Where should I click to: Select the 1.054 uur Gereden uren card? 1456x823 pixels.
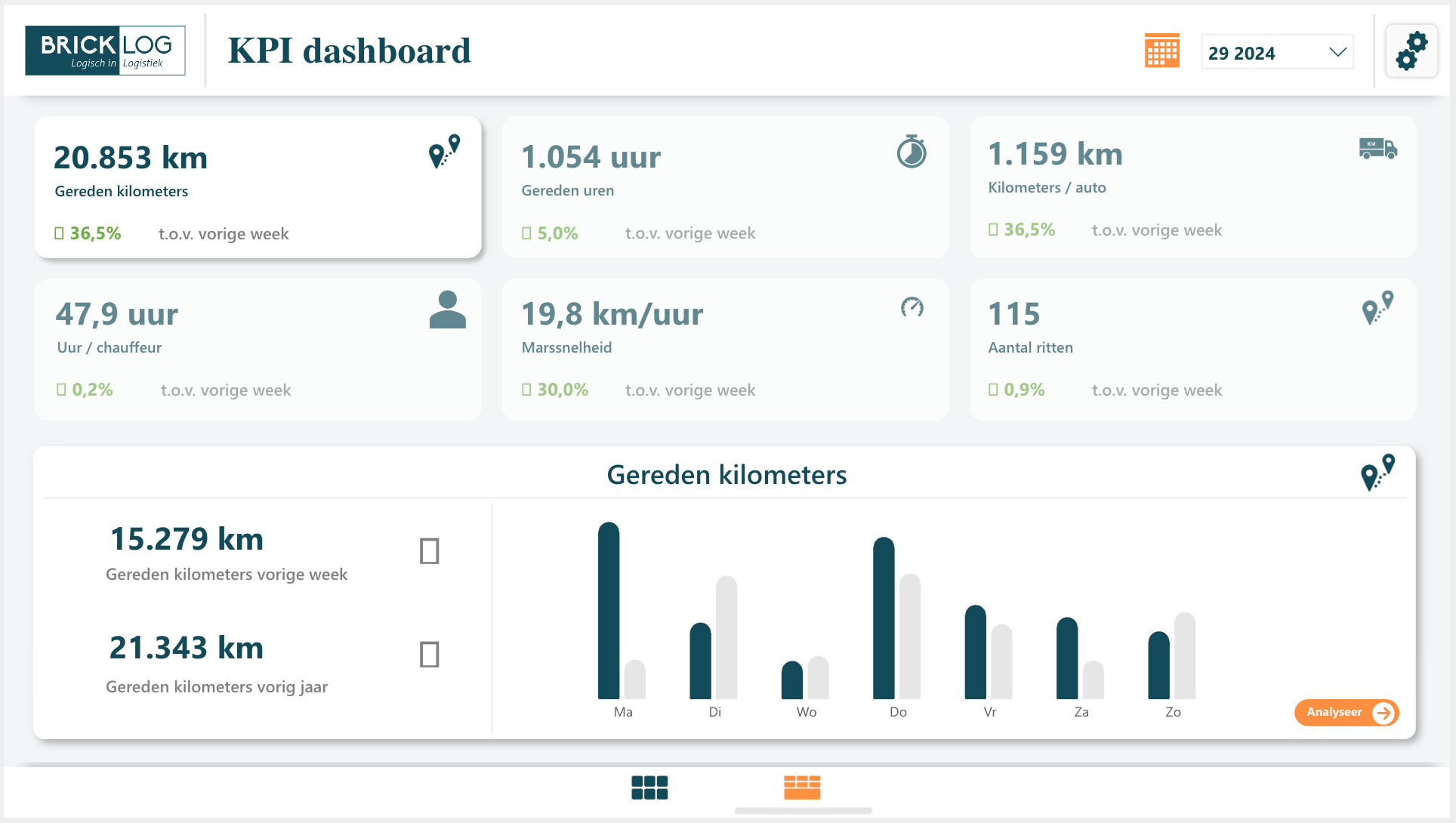point(725,187)
